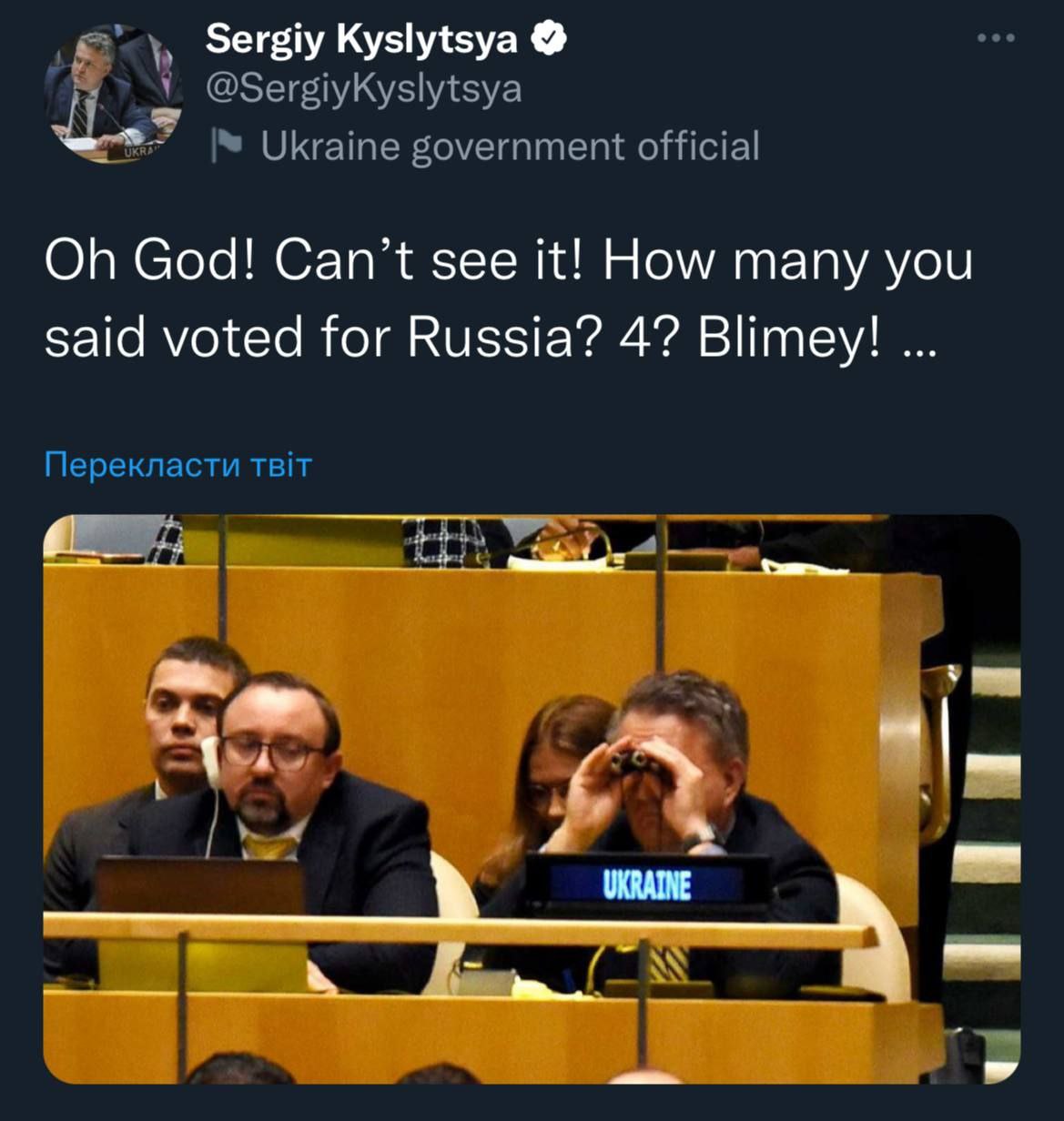The height and width of the screenshot is (1121, 1064).
Task: Click the display name Sergiy Kyslytsya
Action: pyautogui.click(x=361, y=39)
